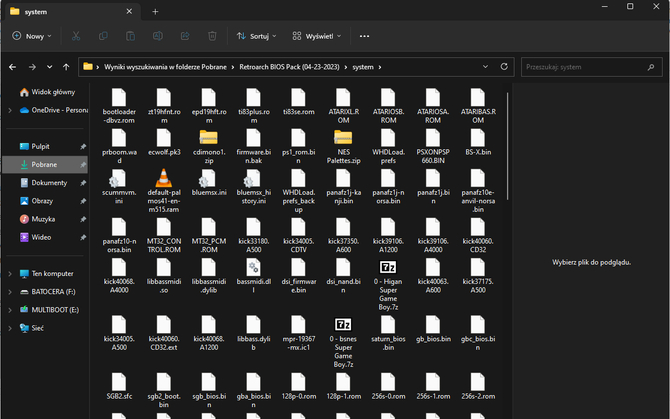Screen dimensions: 670x419
Task: Select the 128p-0.rom file
Action: coord(298,387)
